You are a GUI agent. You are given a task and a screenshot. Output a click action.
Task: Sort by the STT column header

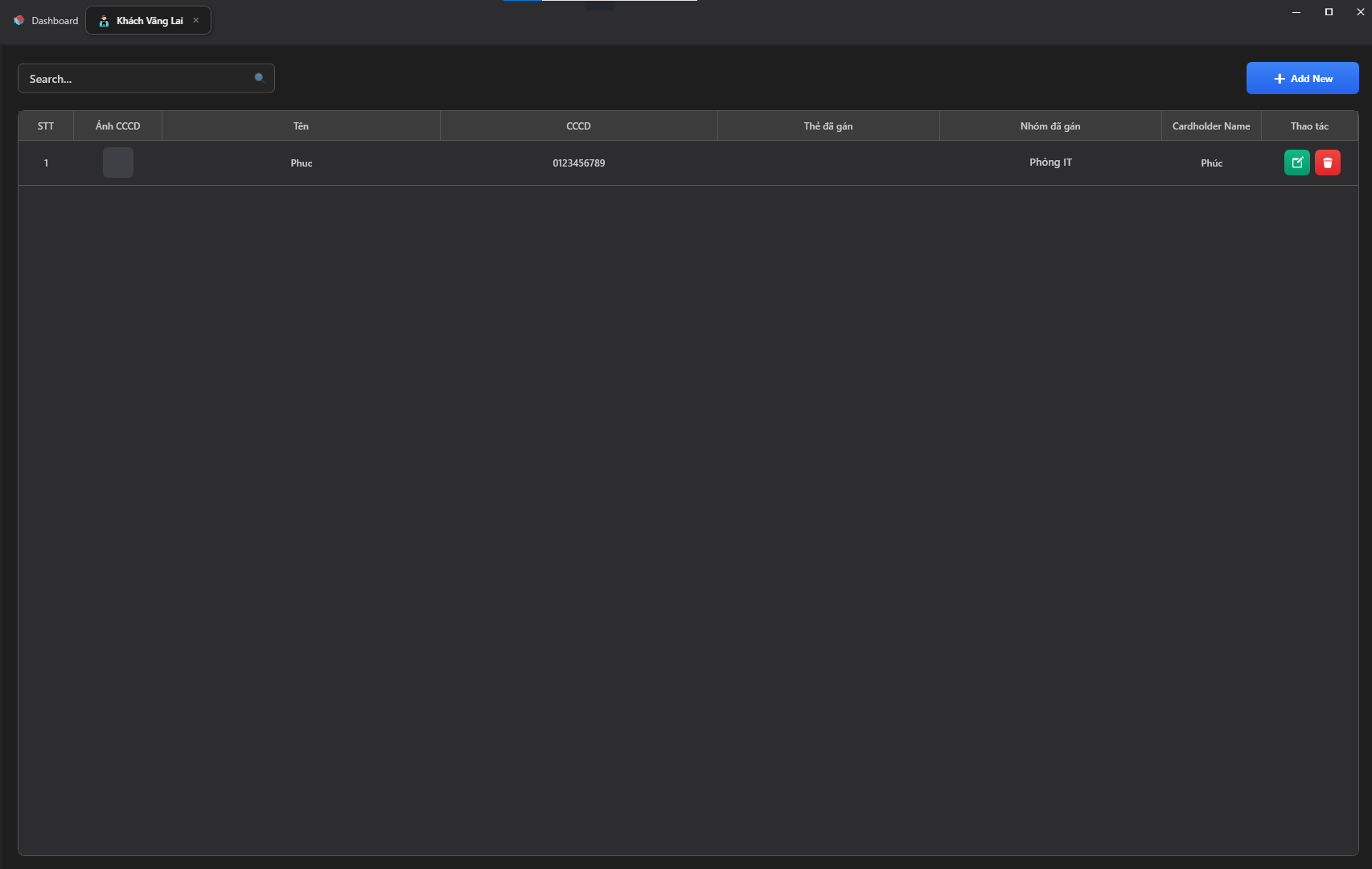pyautogui.click(x=46, y=126)
